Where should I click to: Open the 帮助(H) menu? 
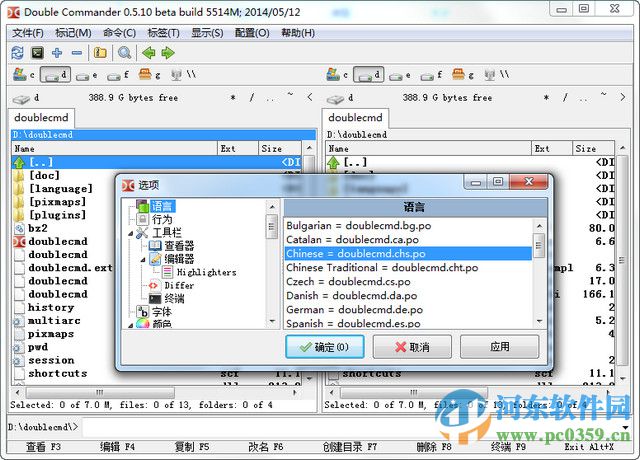pos(298,33)
